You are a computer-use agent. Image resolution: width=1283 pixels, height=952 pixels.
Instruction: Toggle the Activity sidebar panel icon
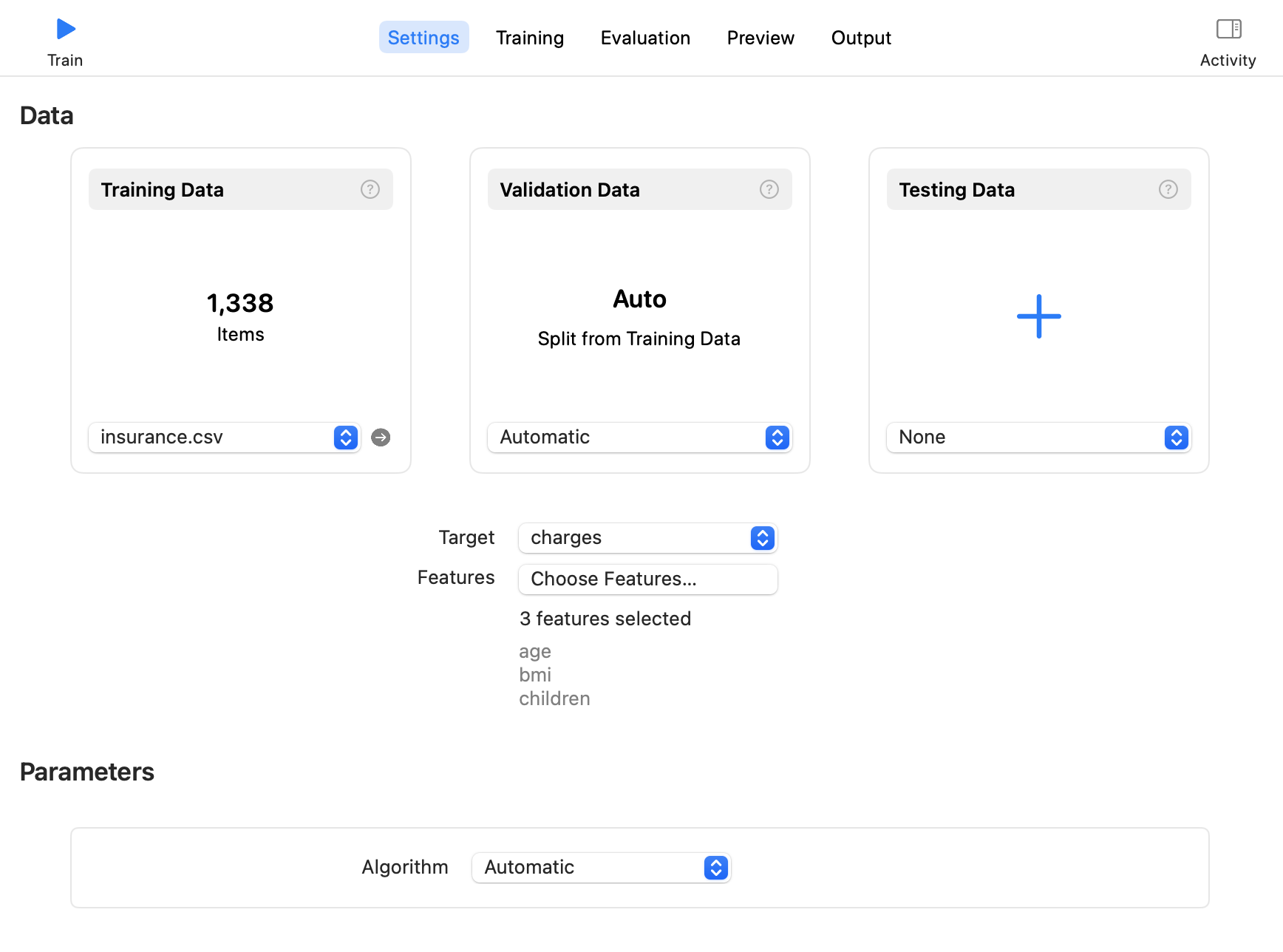click(x=1228, y=30)
